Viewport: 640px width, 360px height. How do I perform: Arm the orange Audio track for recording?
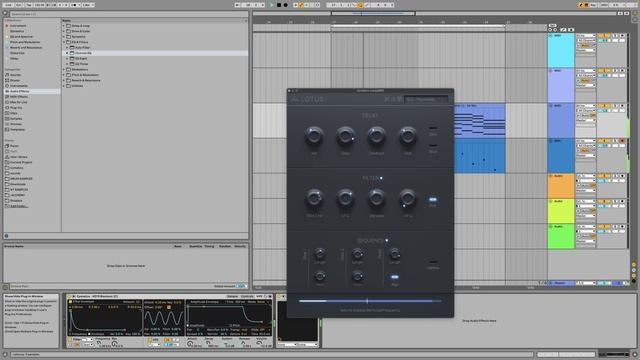(x=622, y=176)
